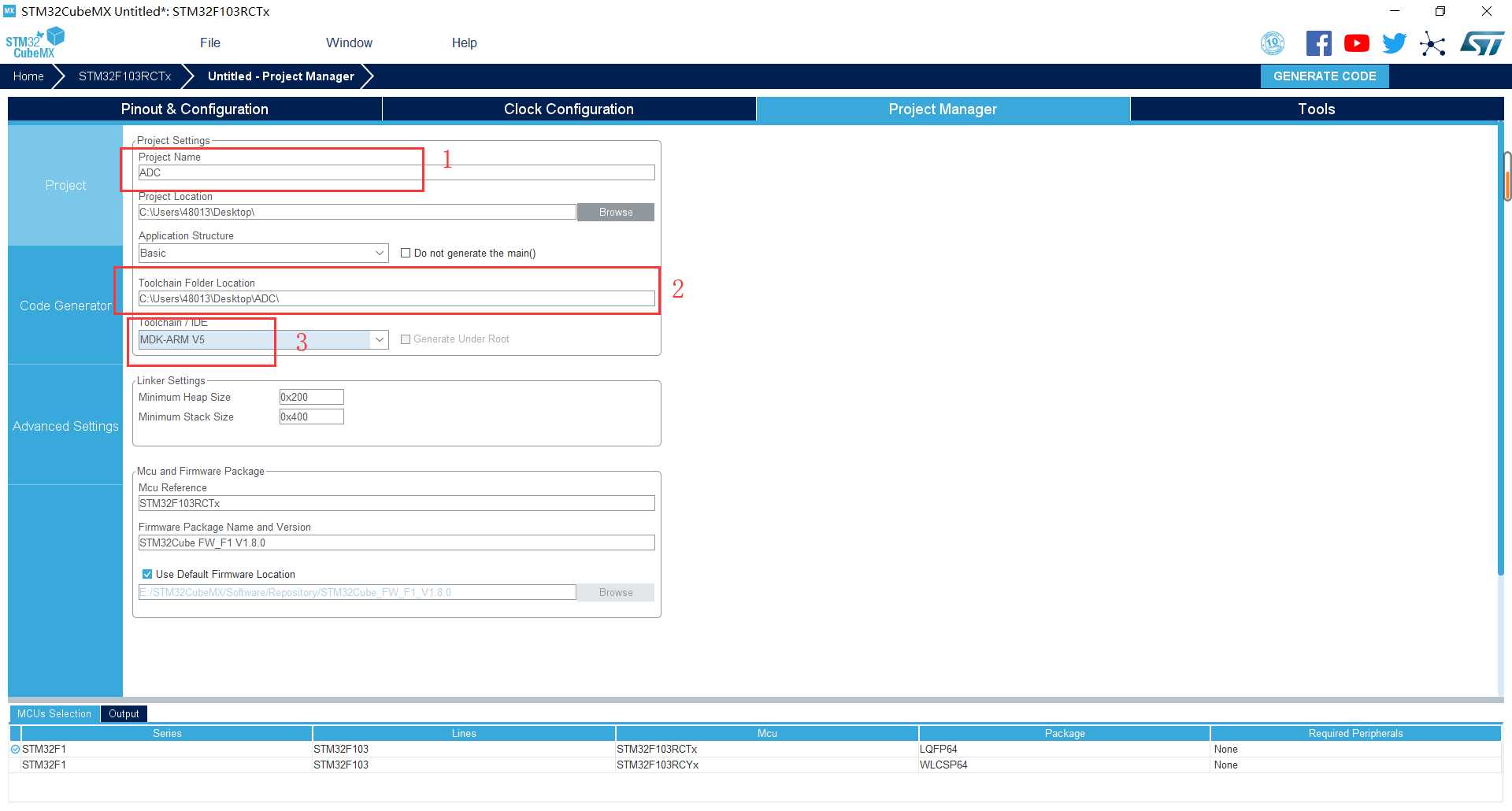Open the YouTube icon link

coord(1356,43)
